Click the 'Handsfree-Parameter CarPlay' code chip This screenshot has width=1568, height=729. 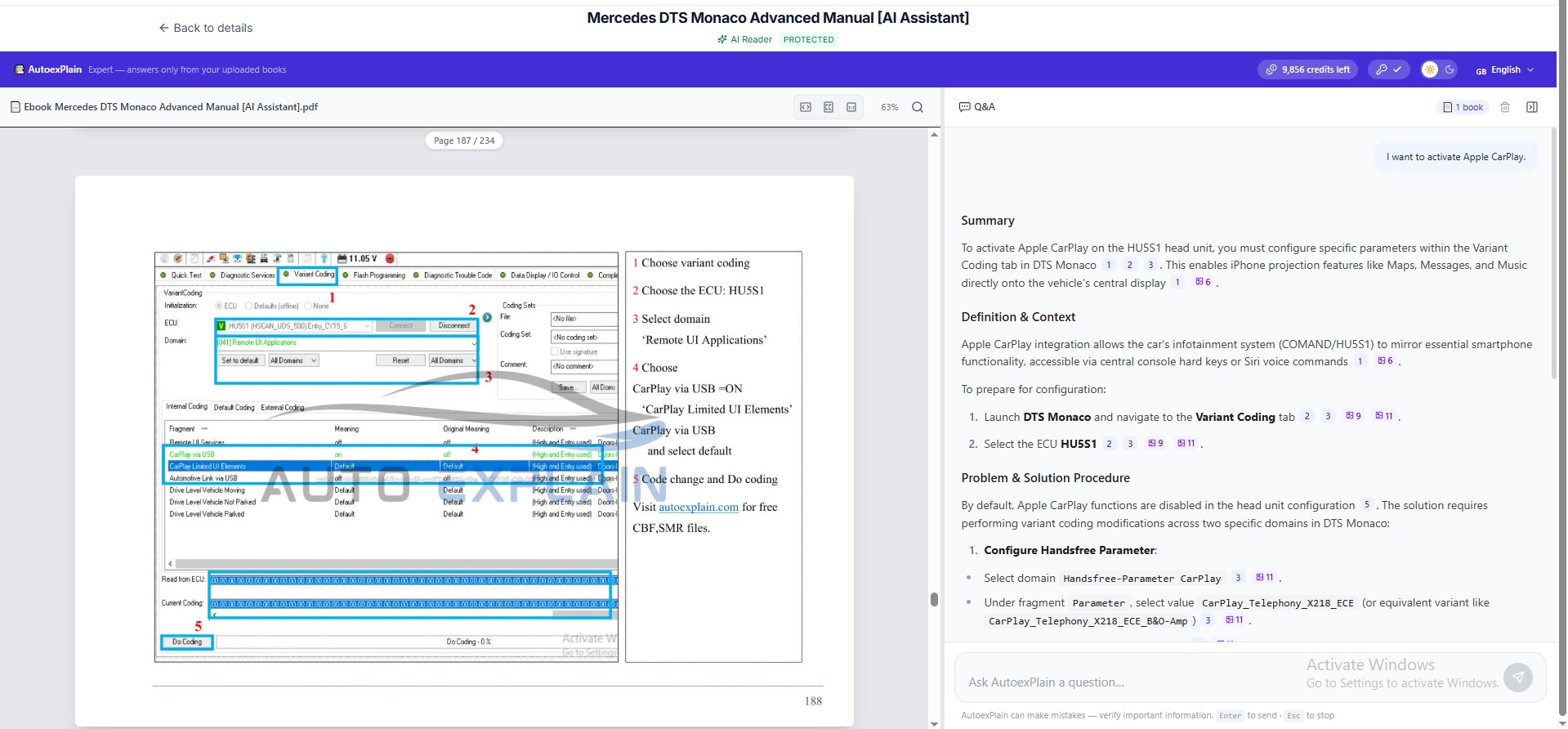point(1142,579)
